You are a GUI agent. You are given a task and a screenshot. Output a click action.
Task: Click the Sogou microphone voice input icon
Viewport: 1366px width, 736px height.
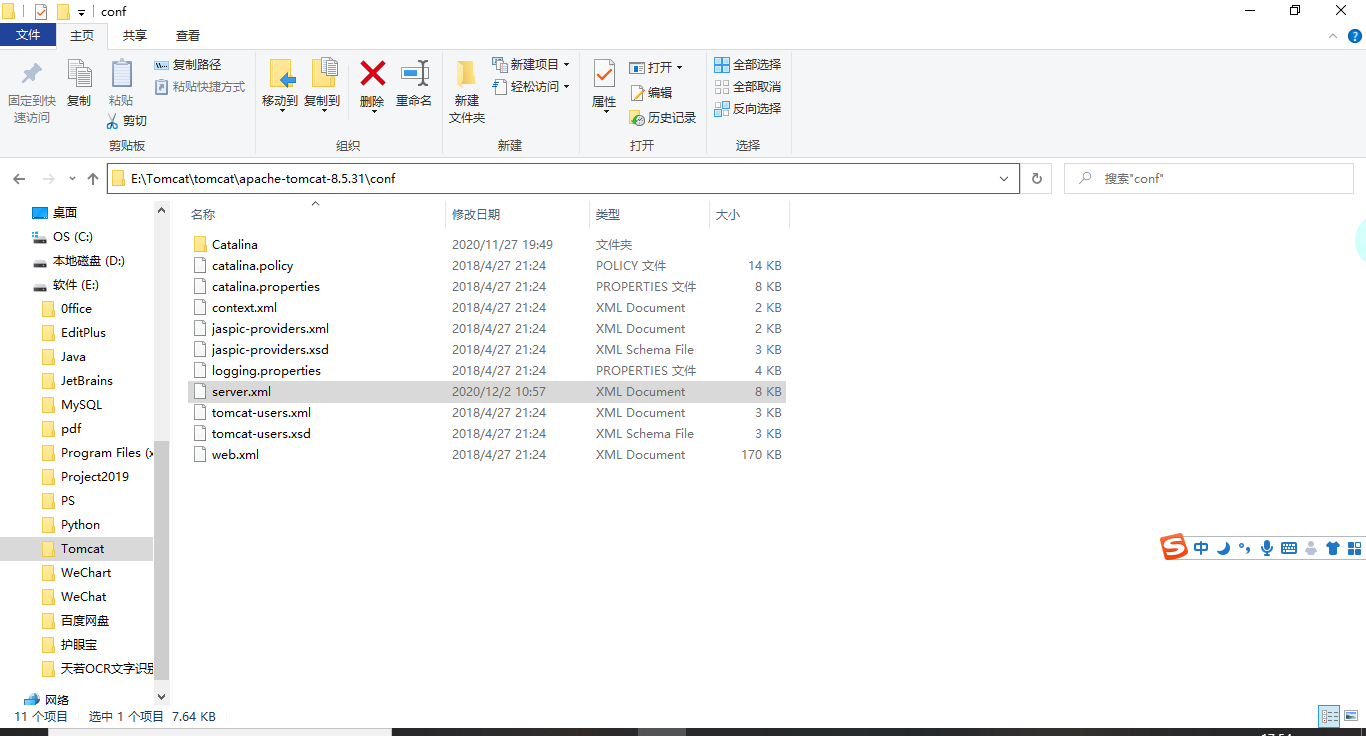pyautogui.click(x=1267, y=548)
